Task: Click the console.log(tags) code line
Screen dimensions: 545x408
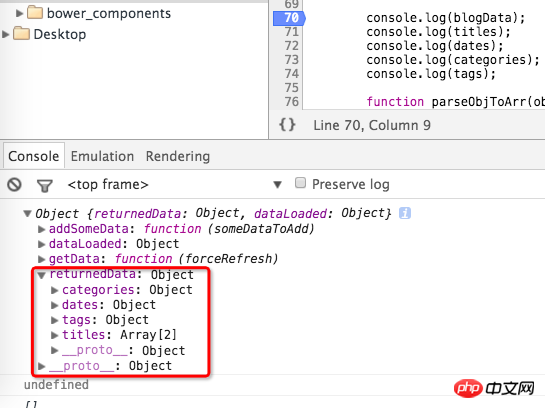Action: (431, 74)
